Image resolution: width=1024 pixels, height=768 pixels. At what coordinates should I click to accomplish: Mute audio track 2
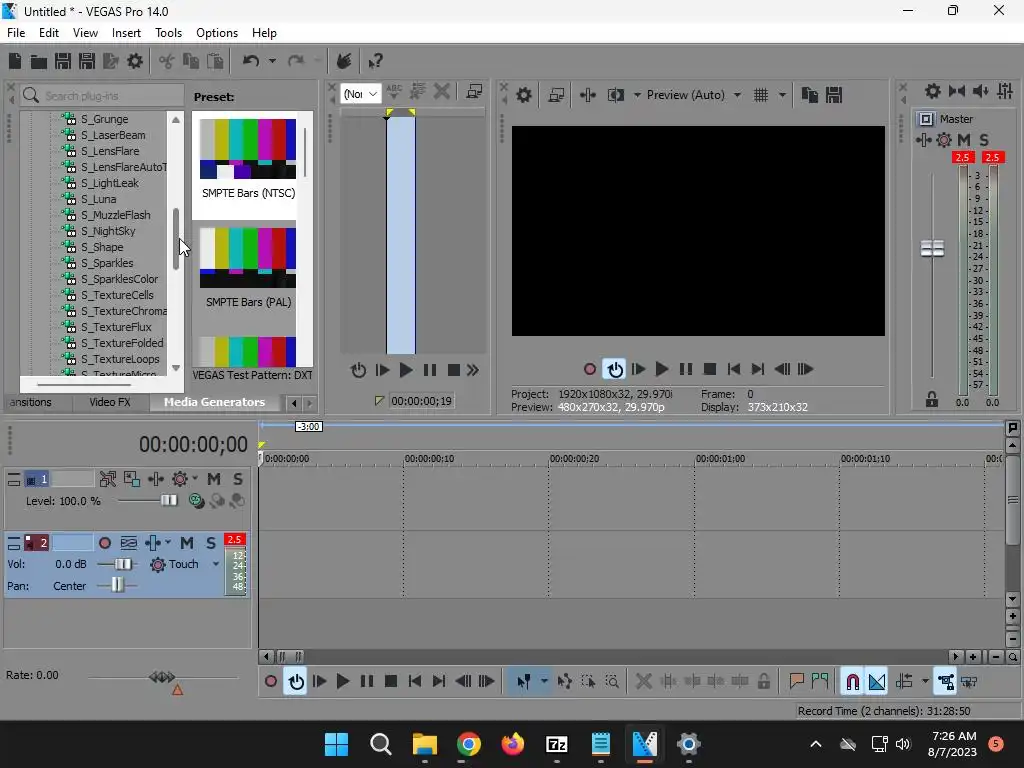pyautogui.click(x=187, y=543)
